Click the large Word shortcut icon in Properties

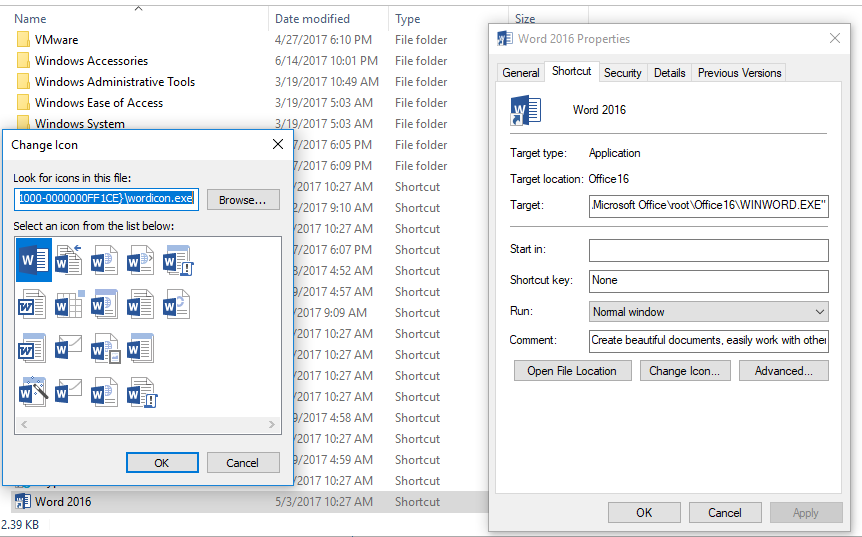click(x=526, y=110)
